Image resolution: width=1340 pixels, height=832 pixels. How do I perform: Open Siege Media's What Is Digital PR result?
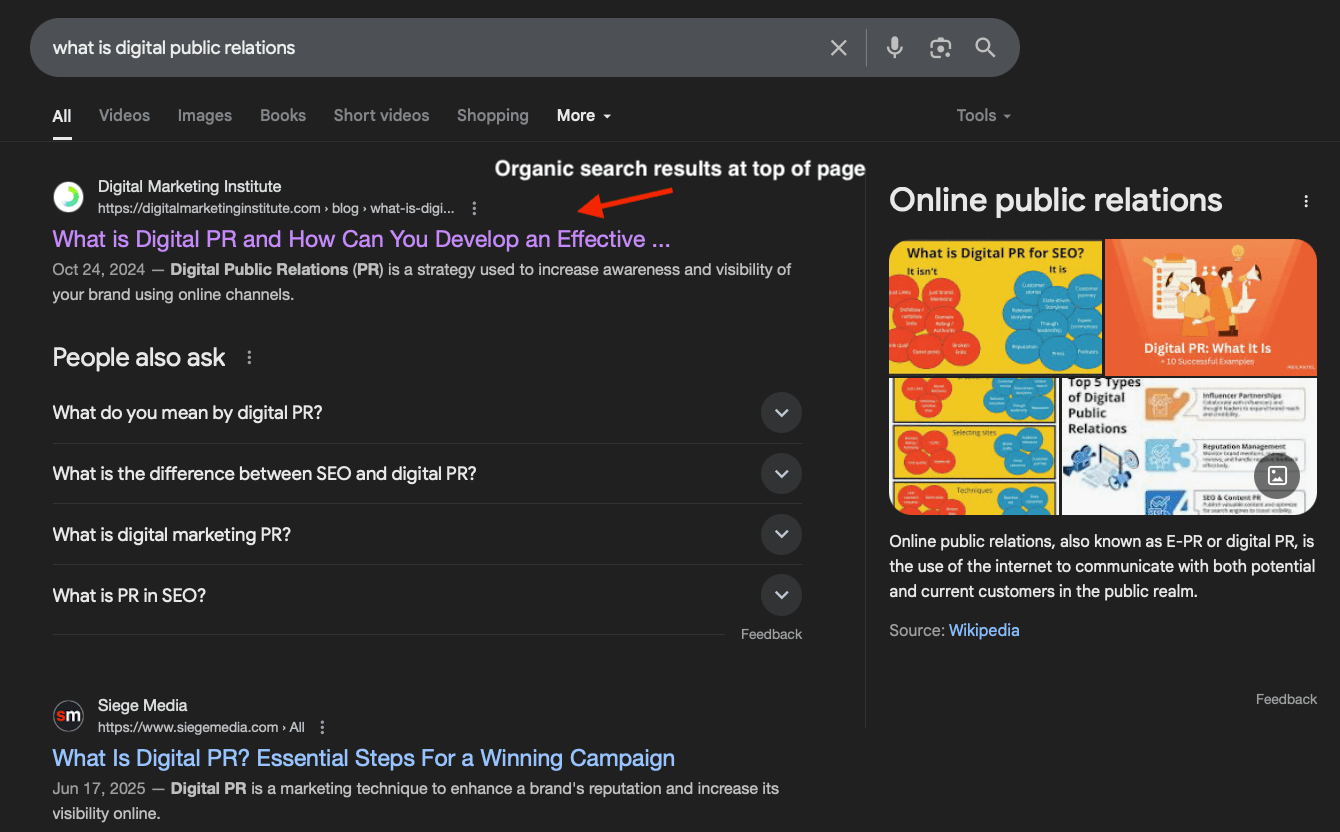[x=363, y=758]
